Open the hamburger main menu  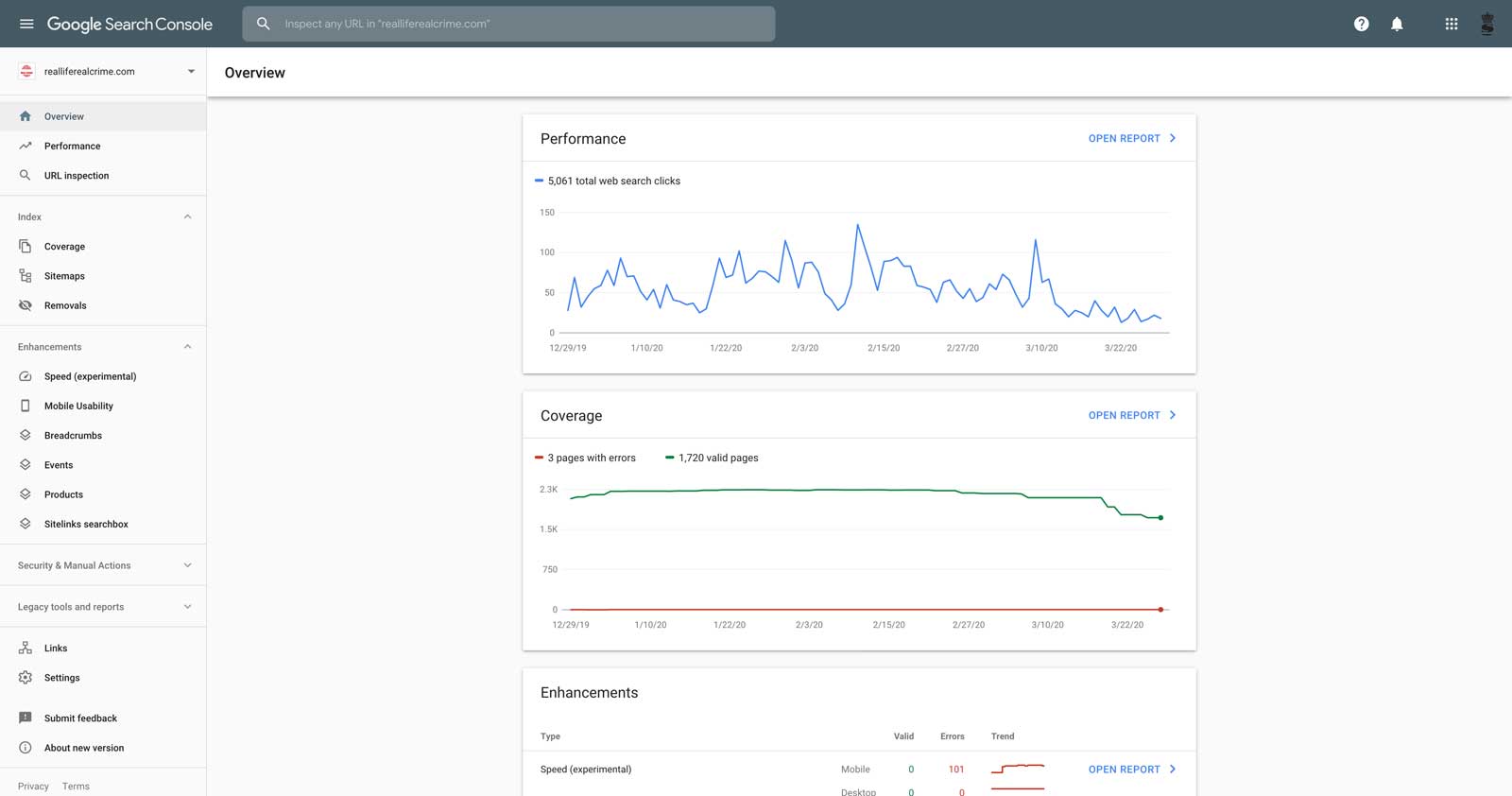tap(26, 24)
